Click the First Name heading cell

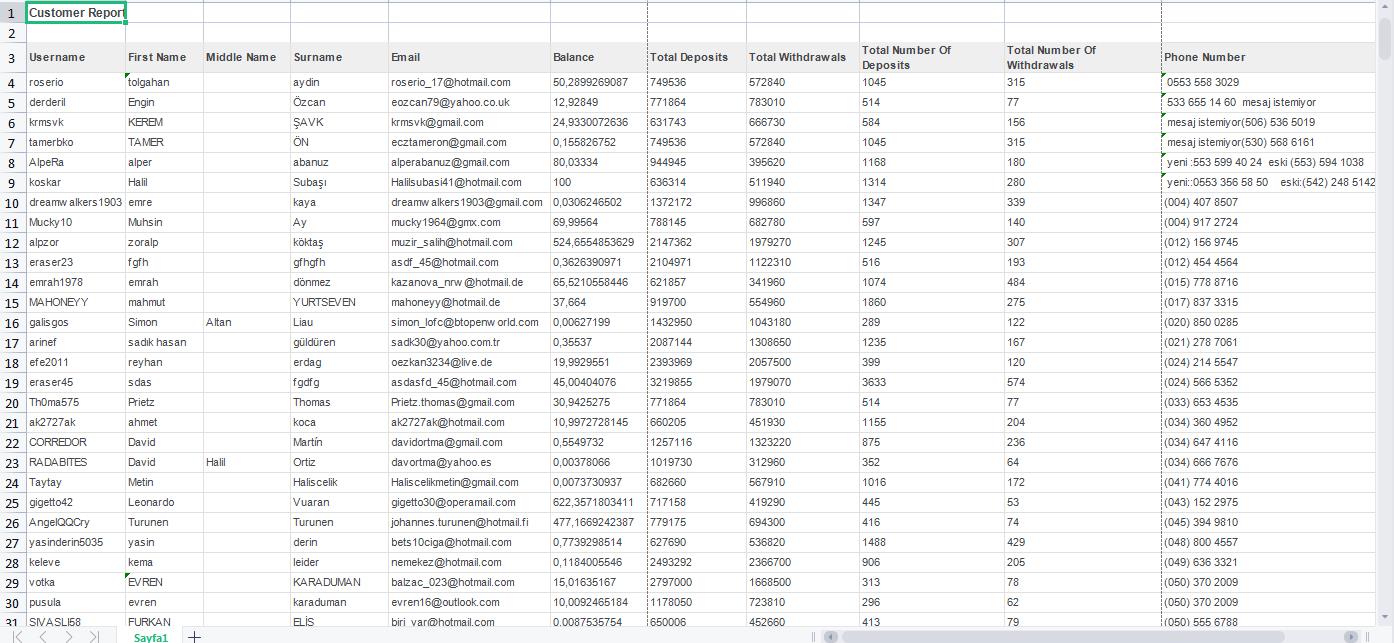pos(164,58)
